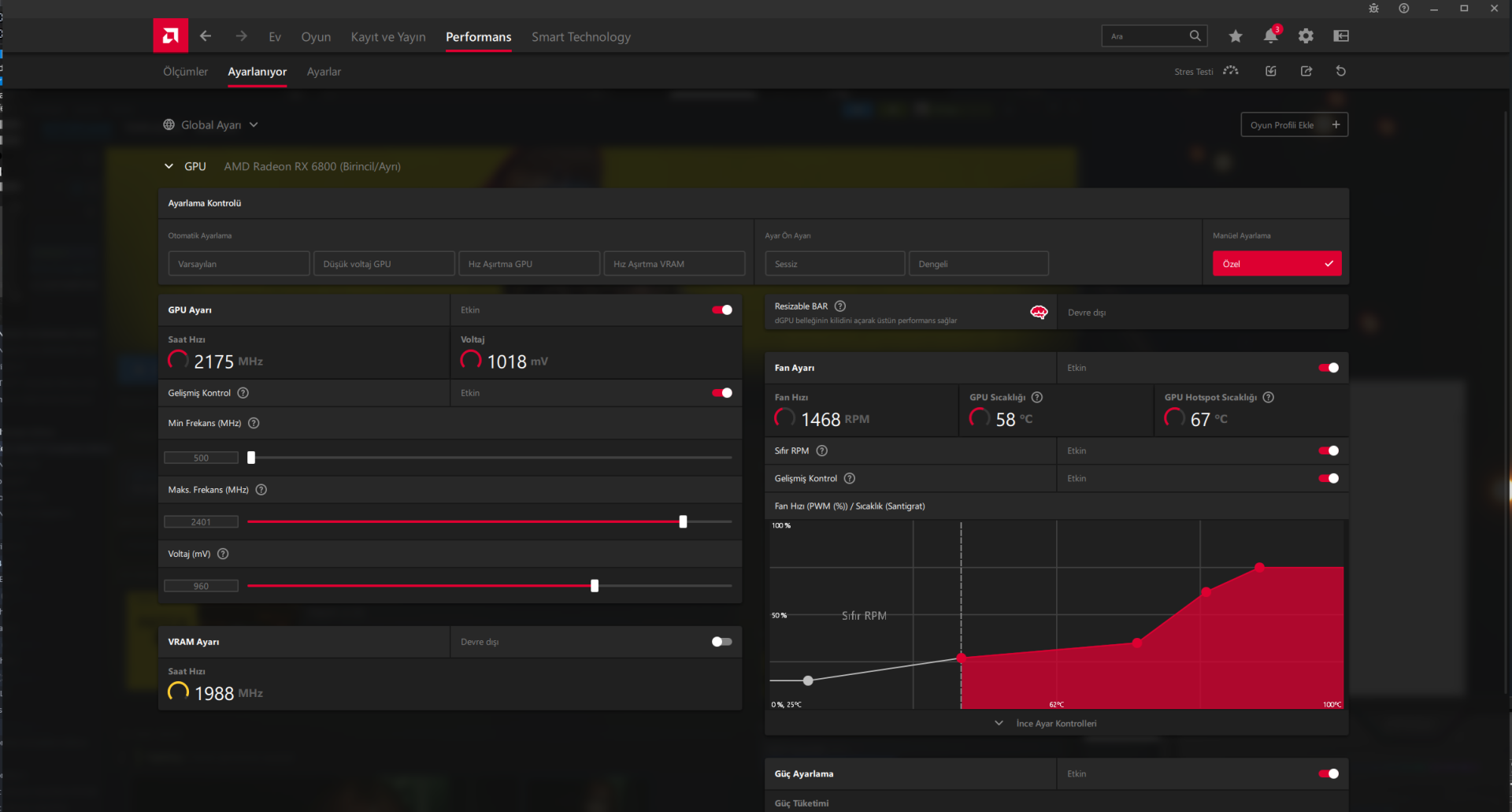The height and width of the screenshot is (812, 1512).
Task: Click the reset tuning arrow icon
Action: (1341, 71)
